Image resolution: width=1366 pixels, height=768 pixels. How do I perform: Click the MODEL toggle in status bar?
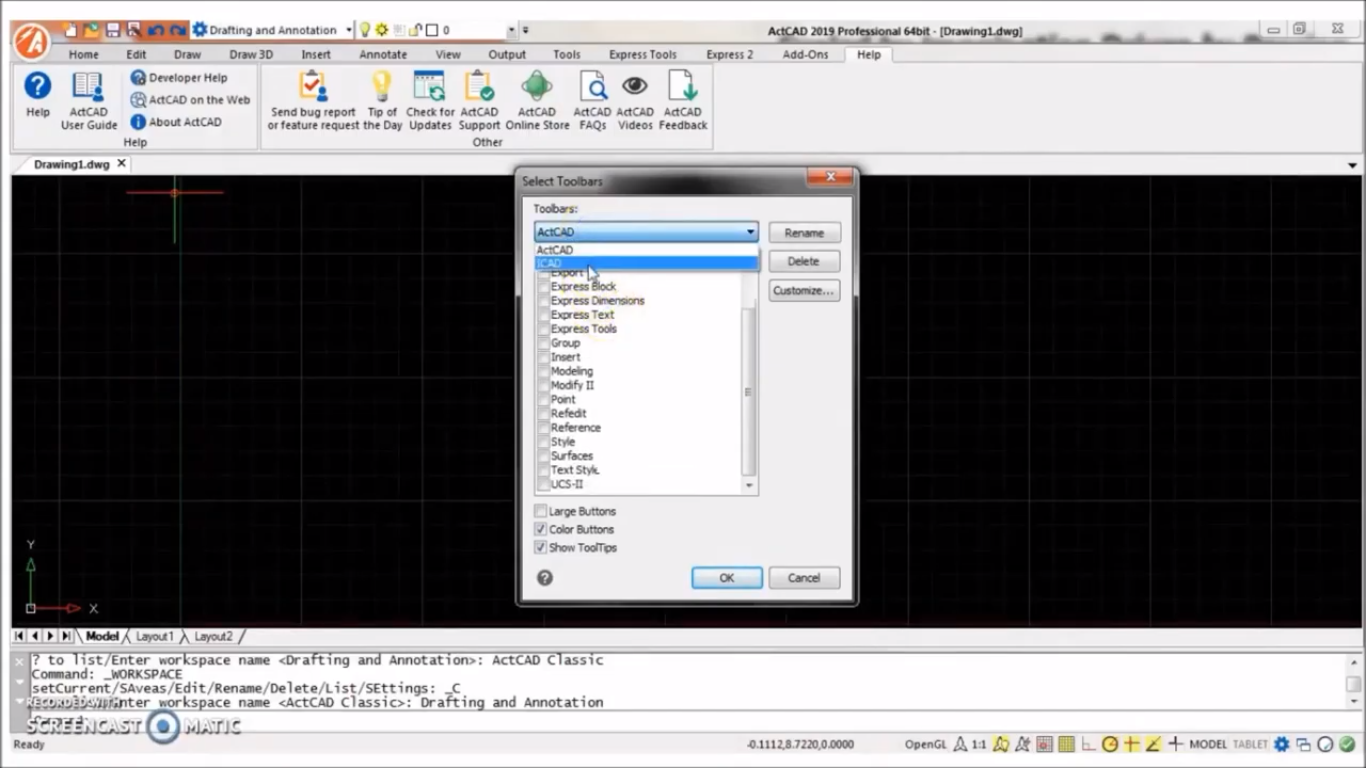tap(1208, 744)
